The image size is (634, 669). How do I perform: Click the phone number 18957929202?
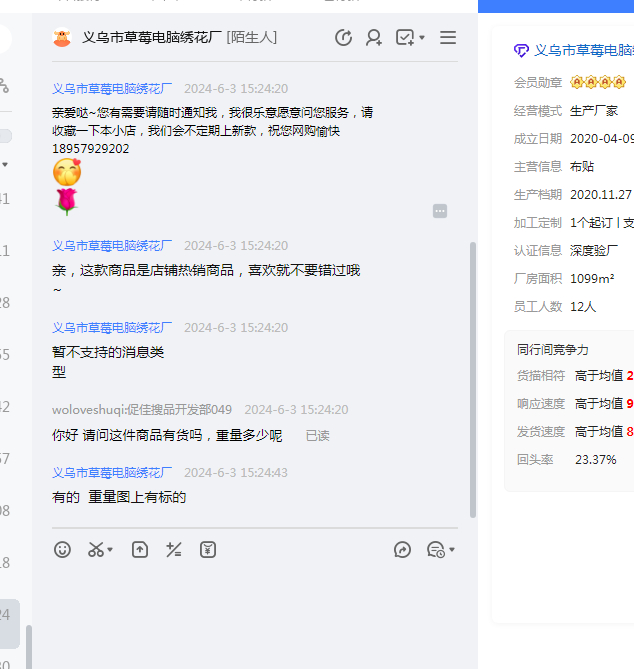[90, 149]
